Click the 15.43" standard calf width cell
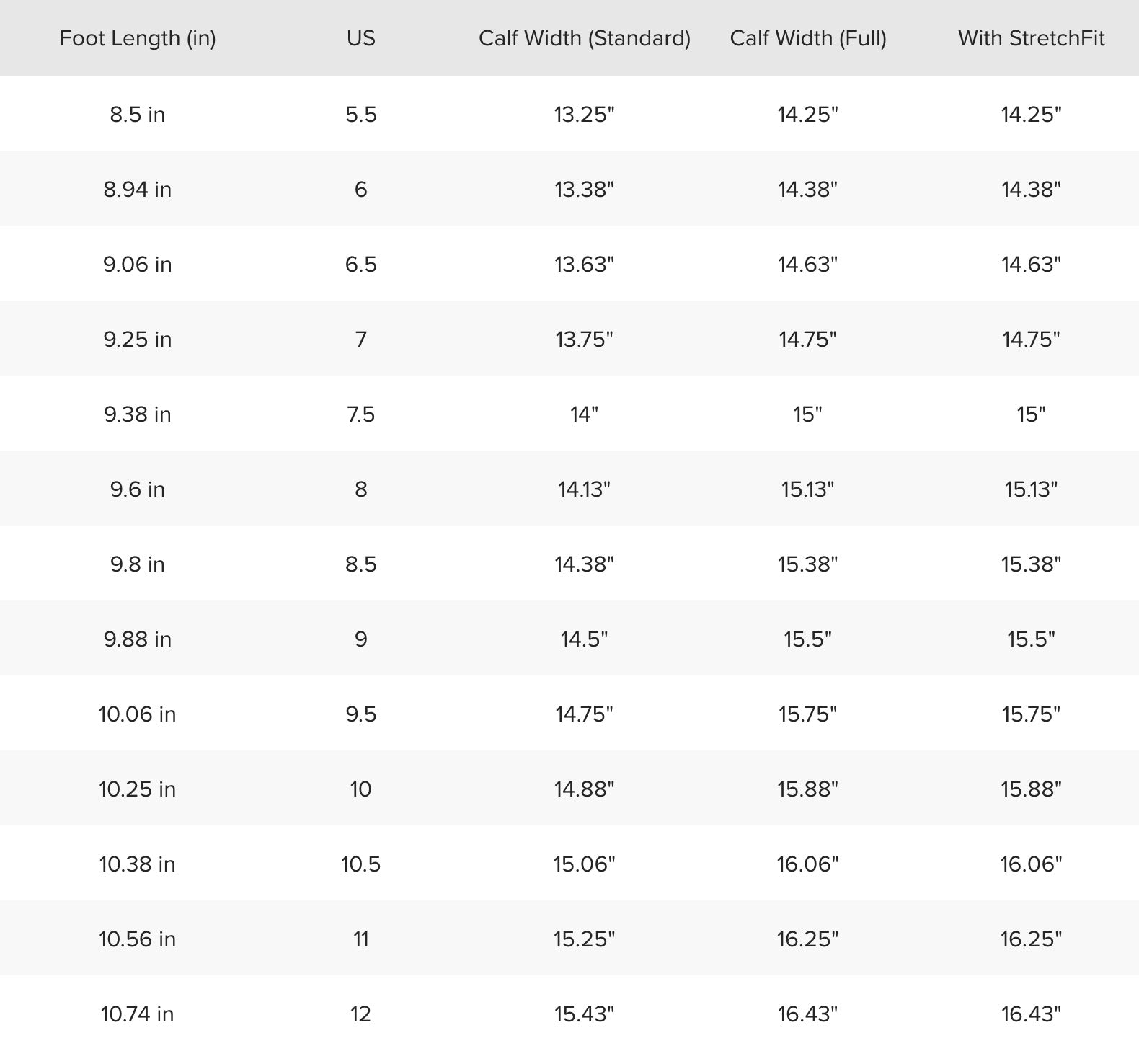The image size is (1139, 1064). click(x=584, y=1014)
